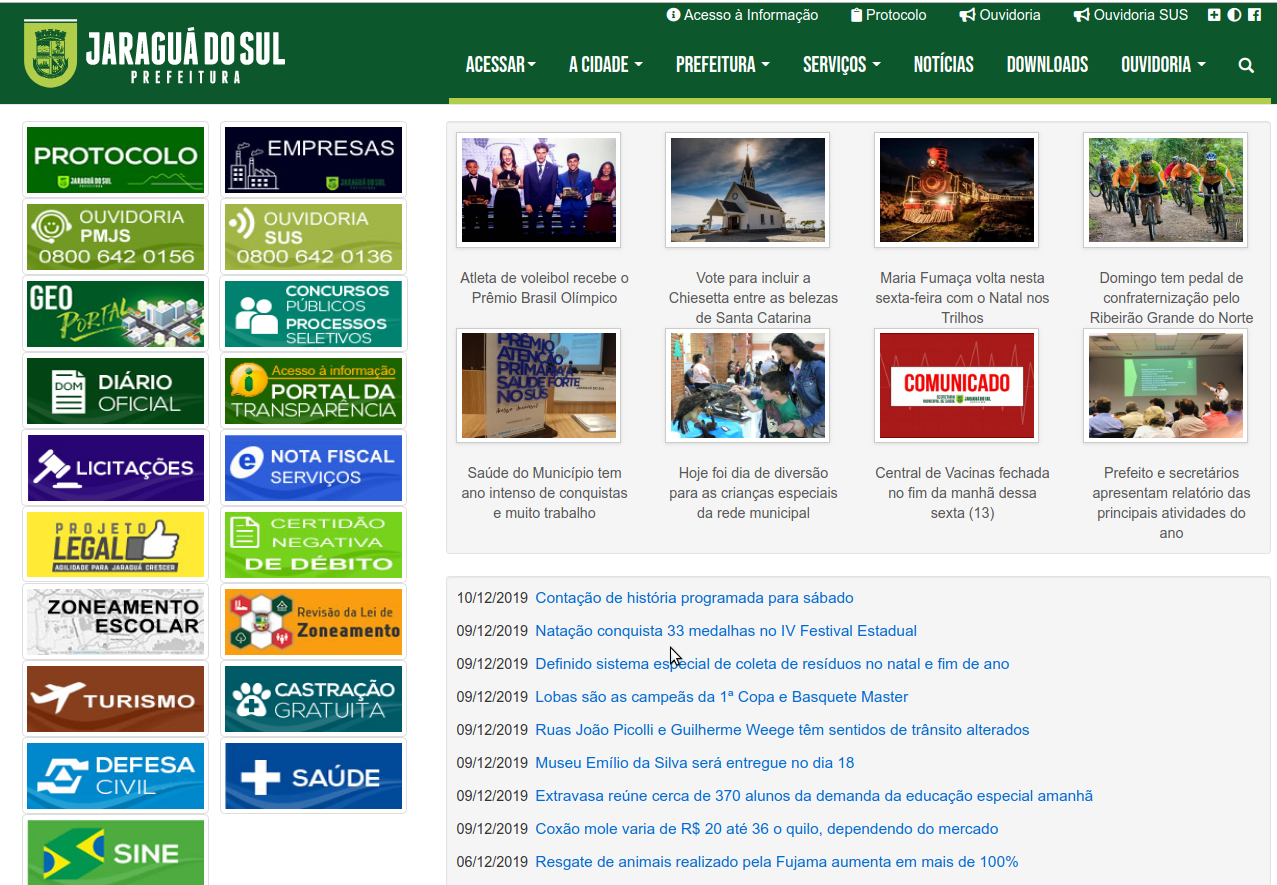This screenshot has width=1277, height=885.
Task: Open the Diário Oficial banner
Action: pos(115,391)
